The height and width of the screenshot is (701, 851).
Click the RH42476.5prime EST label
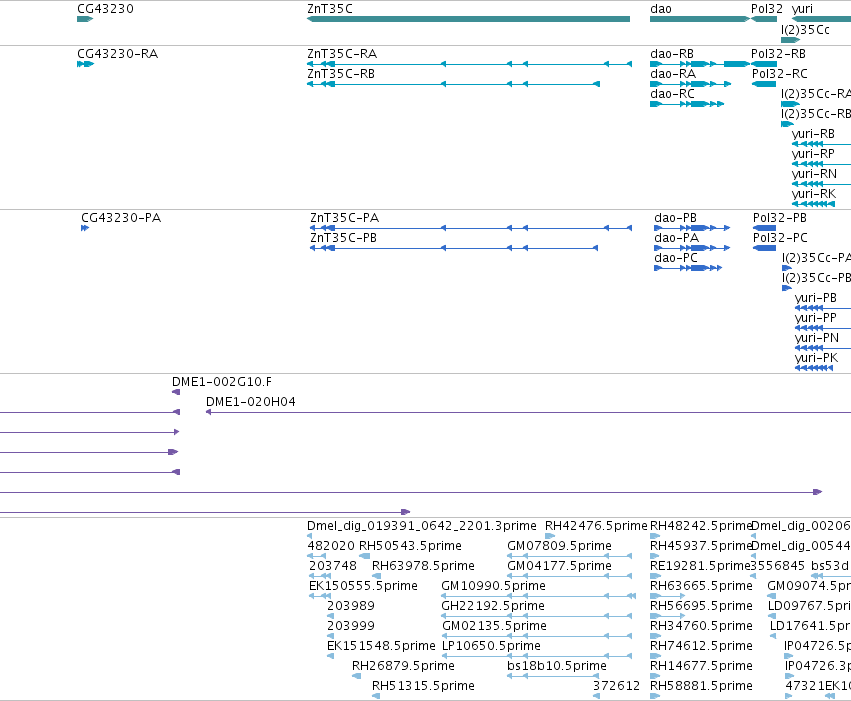pyautogui.click(x=596, y=526)
